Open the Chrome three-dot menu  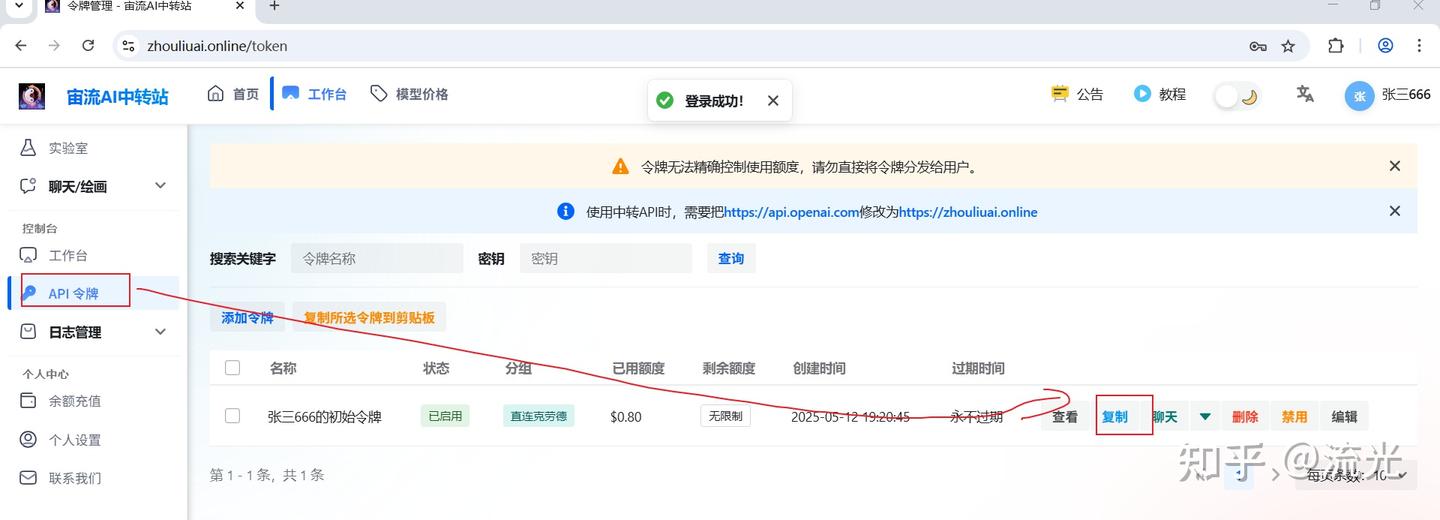tap(1419, 46)
